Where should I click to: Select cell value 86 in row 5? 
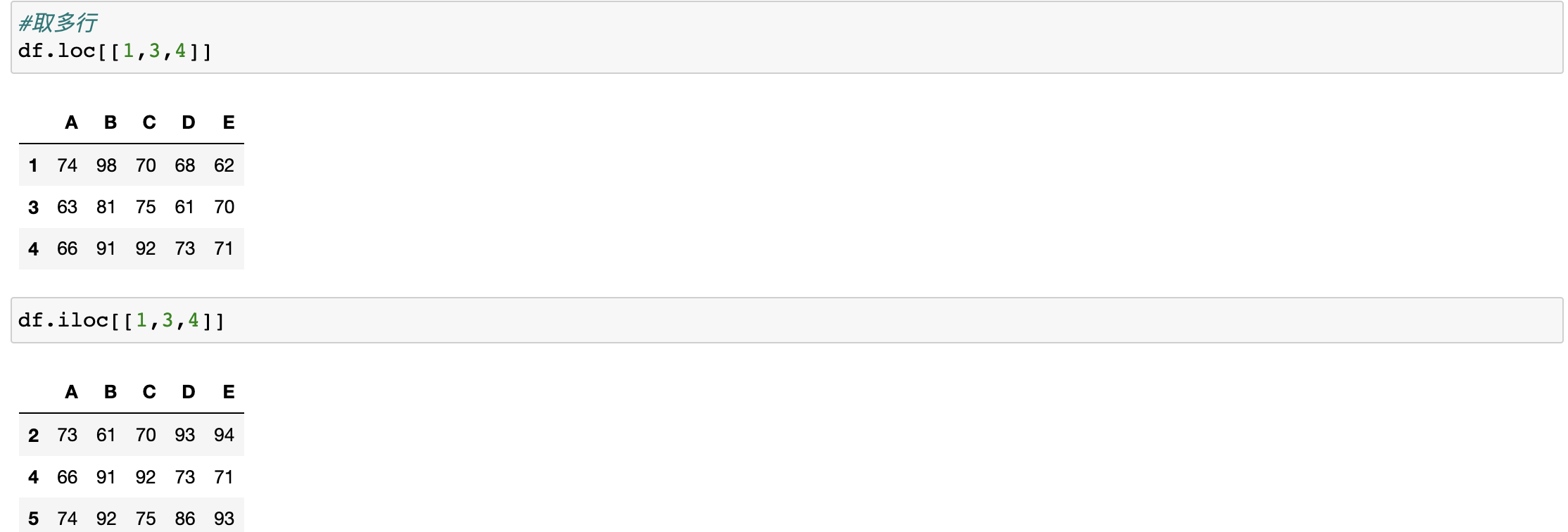pos(185,519)
